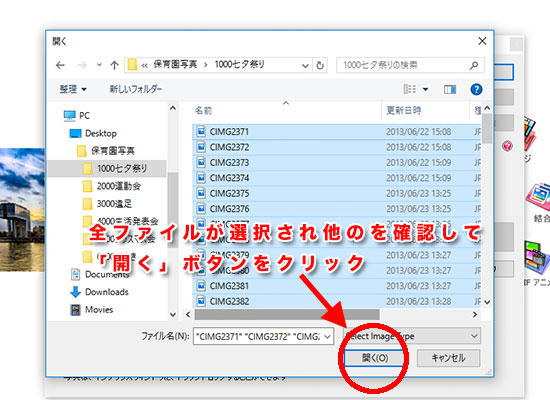This screenshot has width=550, height=400.
Task: Toggle the preview pane icon
Action: tap(450, 90)
